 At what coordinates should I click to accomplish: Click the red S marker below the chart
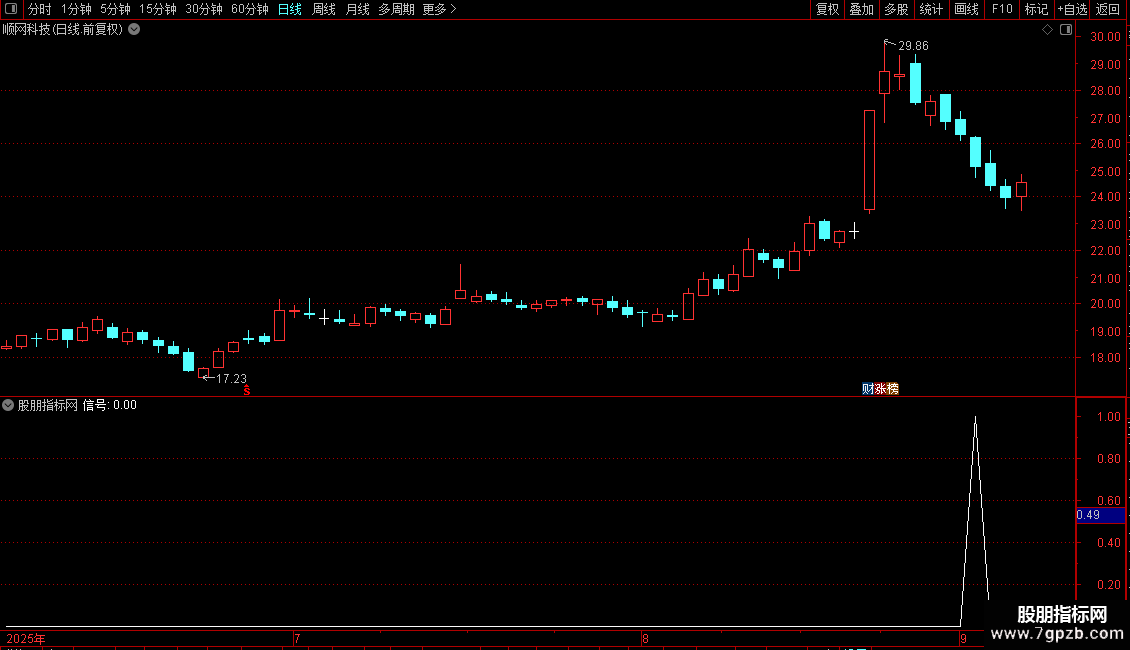coord(247,390)
